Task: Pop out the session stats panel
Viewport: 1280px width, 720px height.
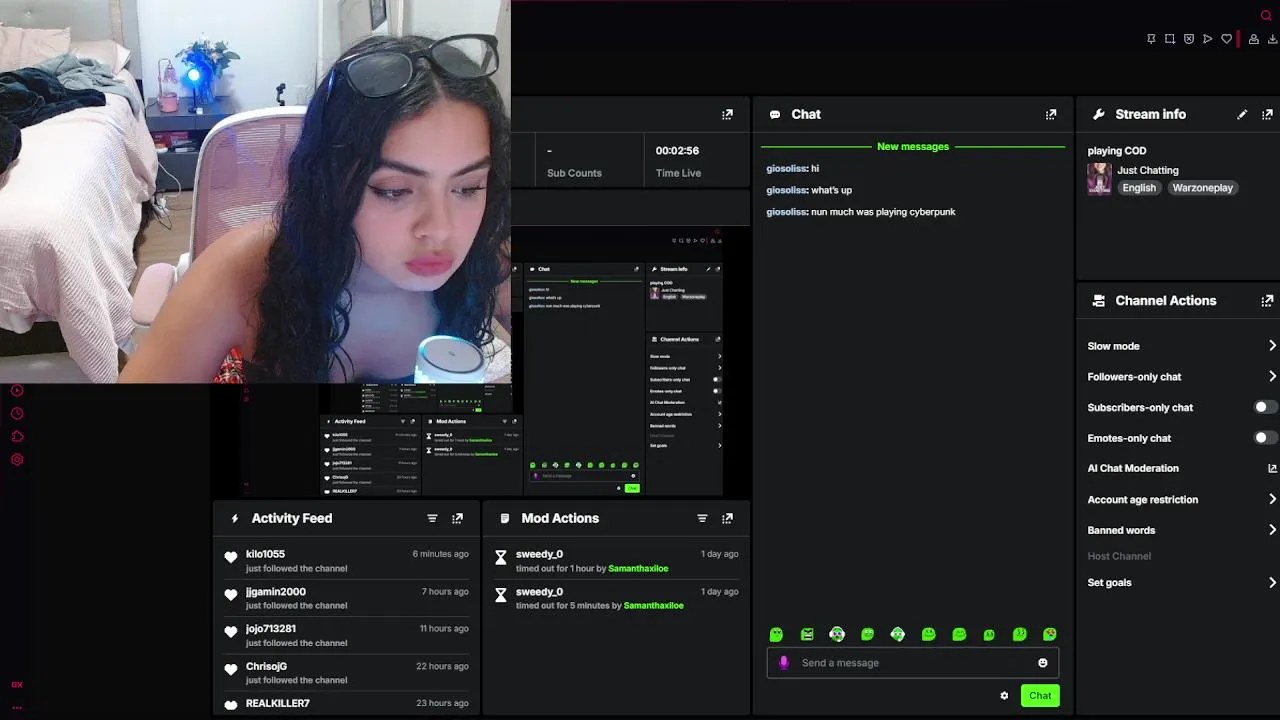Action: point(727,115)
